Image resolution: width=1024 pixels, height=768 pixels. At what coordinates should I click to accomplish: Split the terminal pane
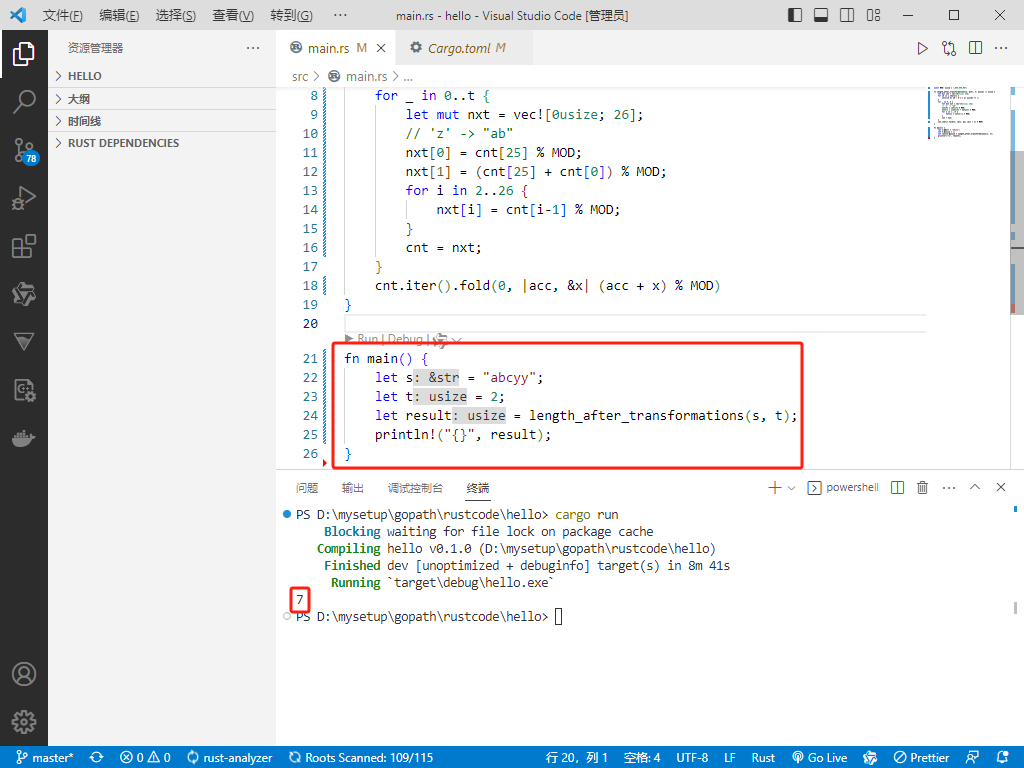coord(897,488)
